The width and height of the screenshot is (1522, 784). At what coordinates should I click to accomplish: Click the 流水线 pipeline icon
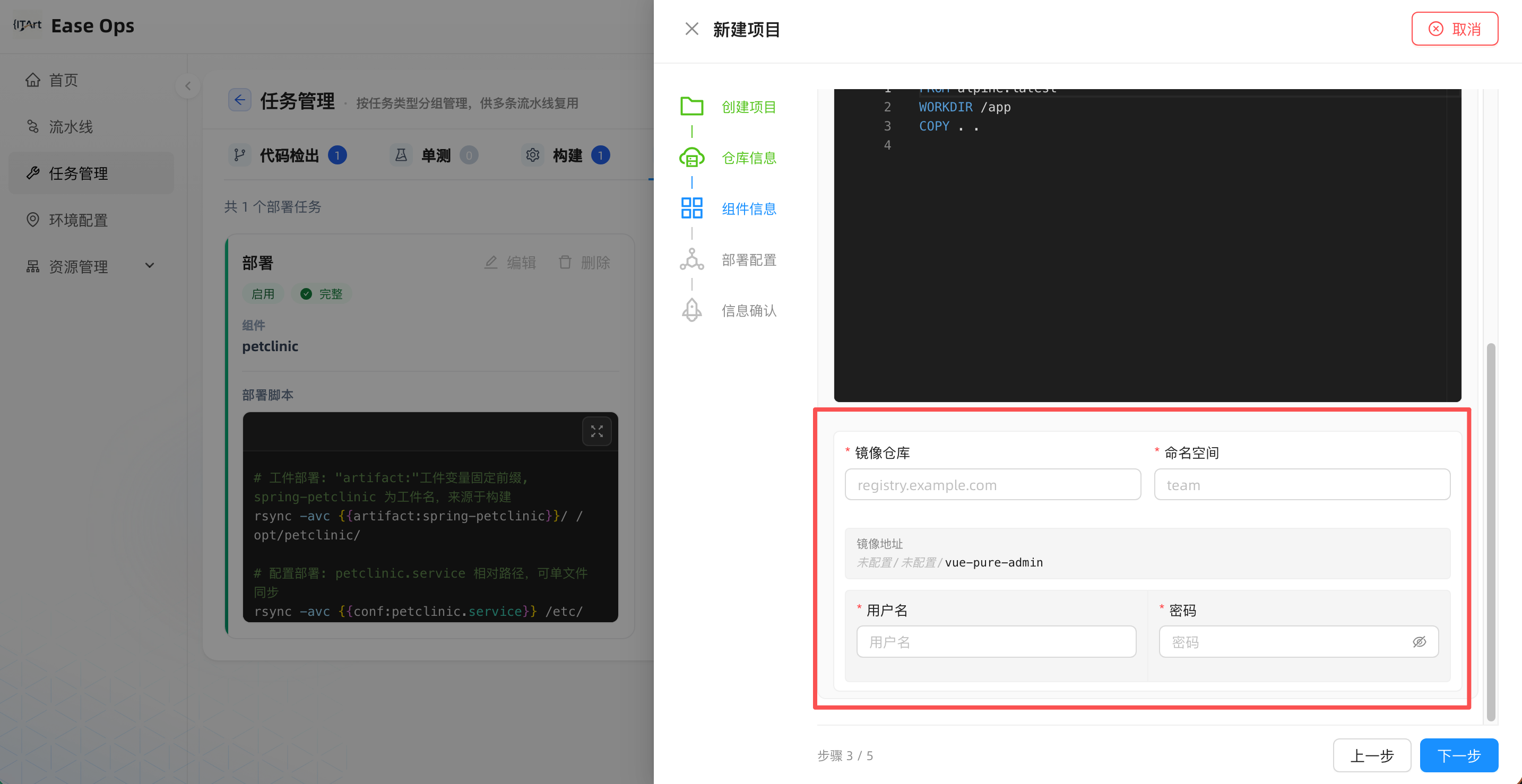[33, 126]
